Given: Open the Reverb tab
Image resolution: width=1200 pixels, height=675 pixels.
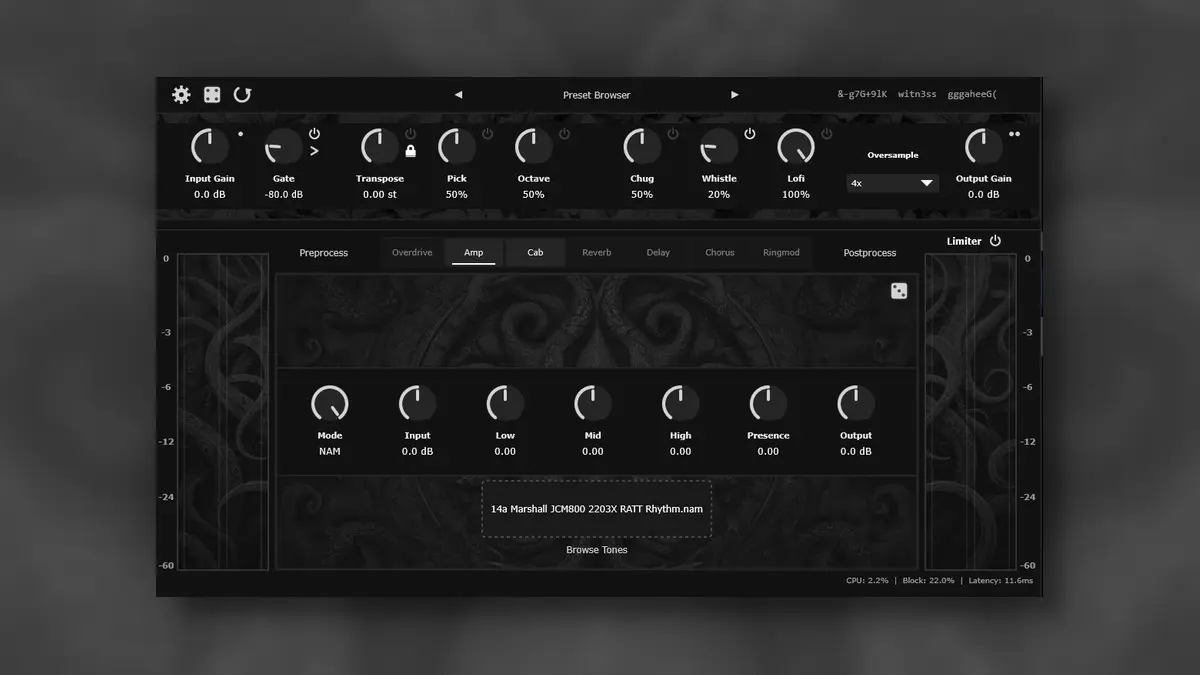Looking at the screenshot, I should pos(597,252).
